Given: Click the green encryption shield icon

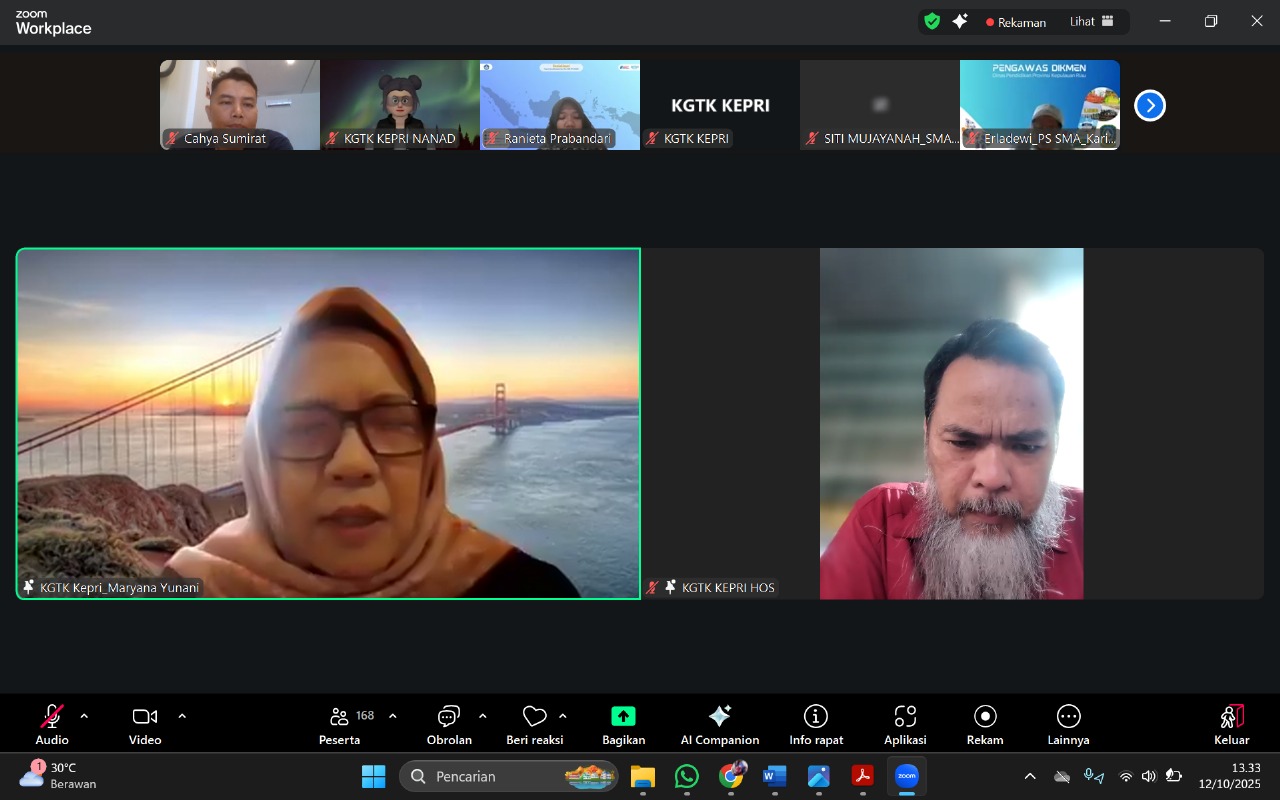Looking at the screenshot, I should coord(932,21).
